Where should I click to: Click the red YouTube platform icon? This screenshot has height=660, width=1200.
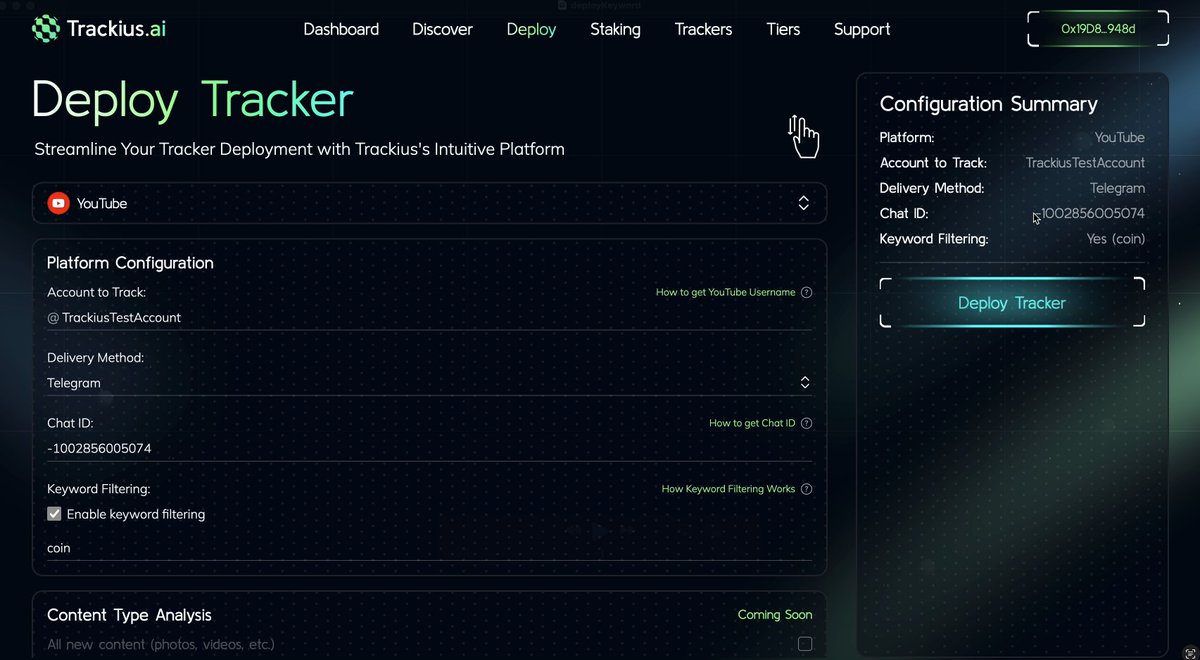58,203
